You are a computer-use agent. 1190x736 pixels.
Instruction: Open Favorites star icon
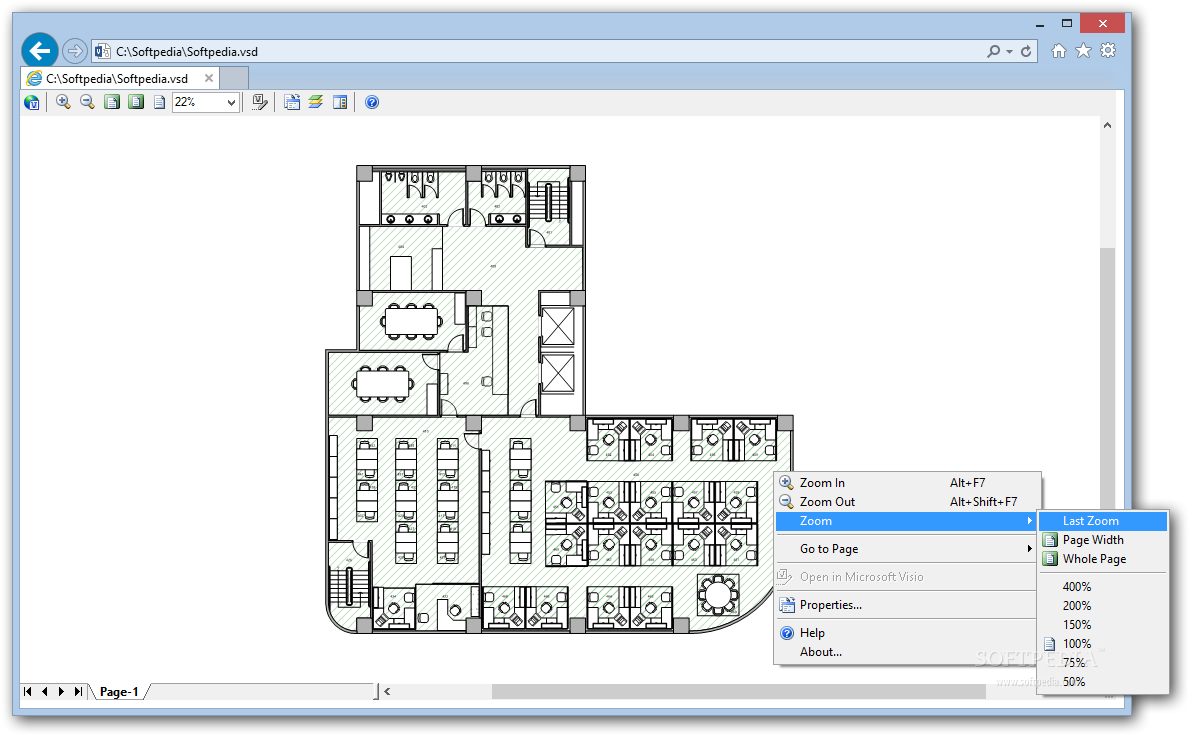point(1084,51)
